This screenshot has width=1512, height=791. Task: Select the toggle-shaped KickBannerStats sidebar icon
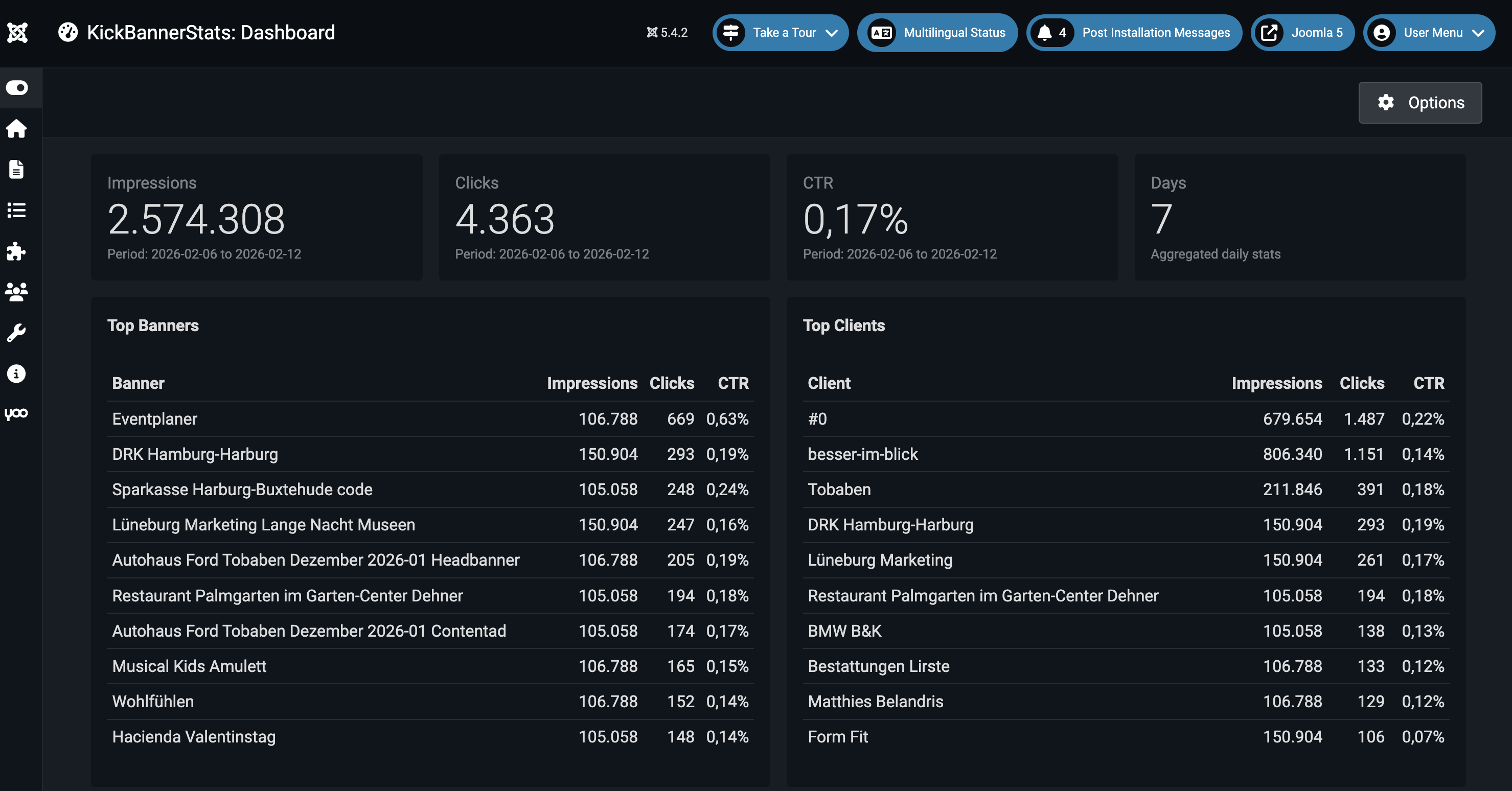pos(16,88)
